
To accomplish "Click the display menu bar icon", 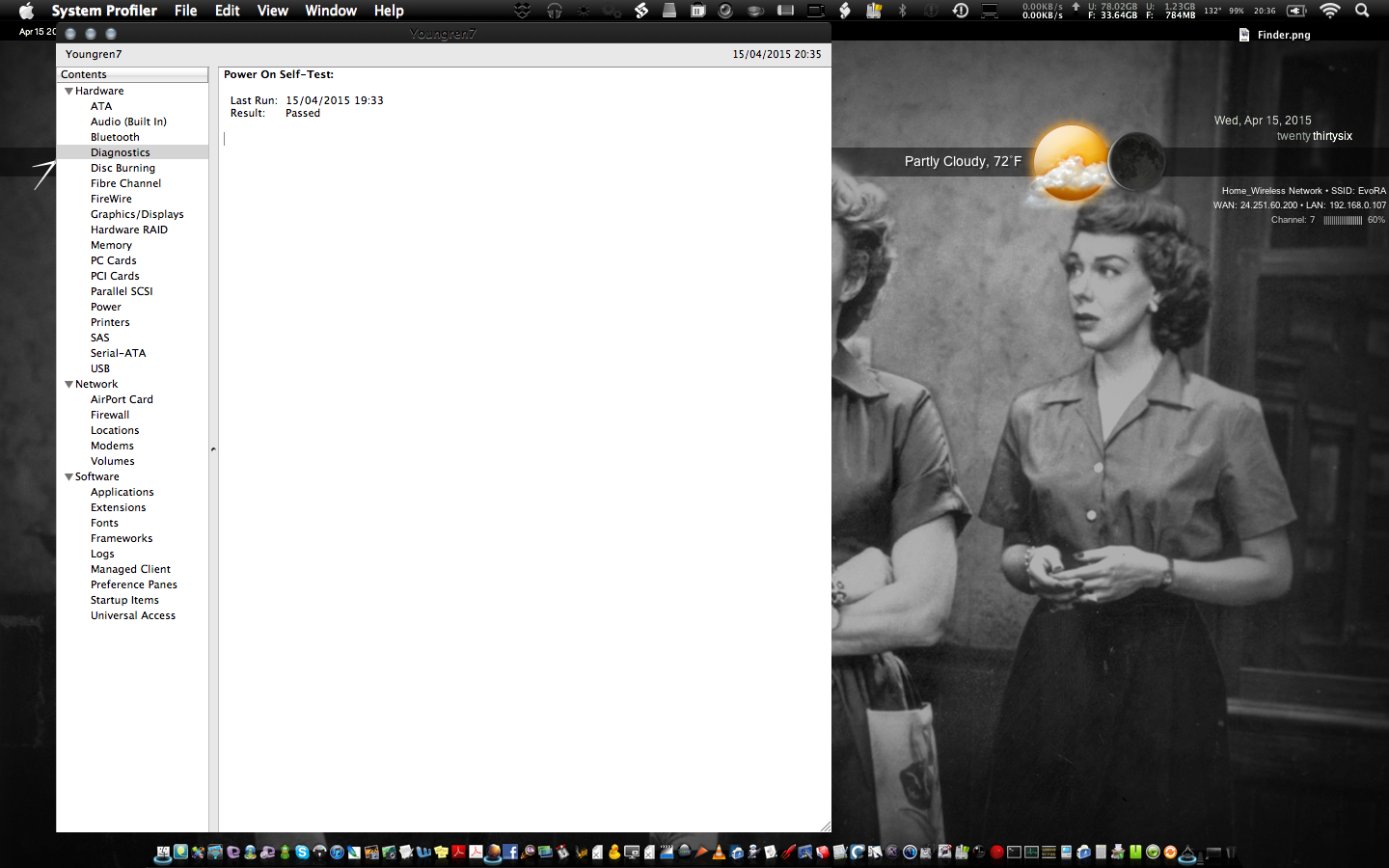I will pyautogui.click(x=990, y=11).
